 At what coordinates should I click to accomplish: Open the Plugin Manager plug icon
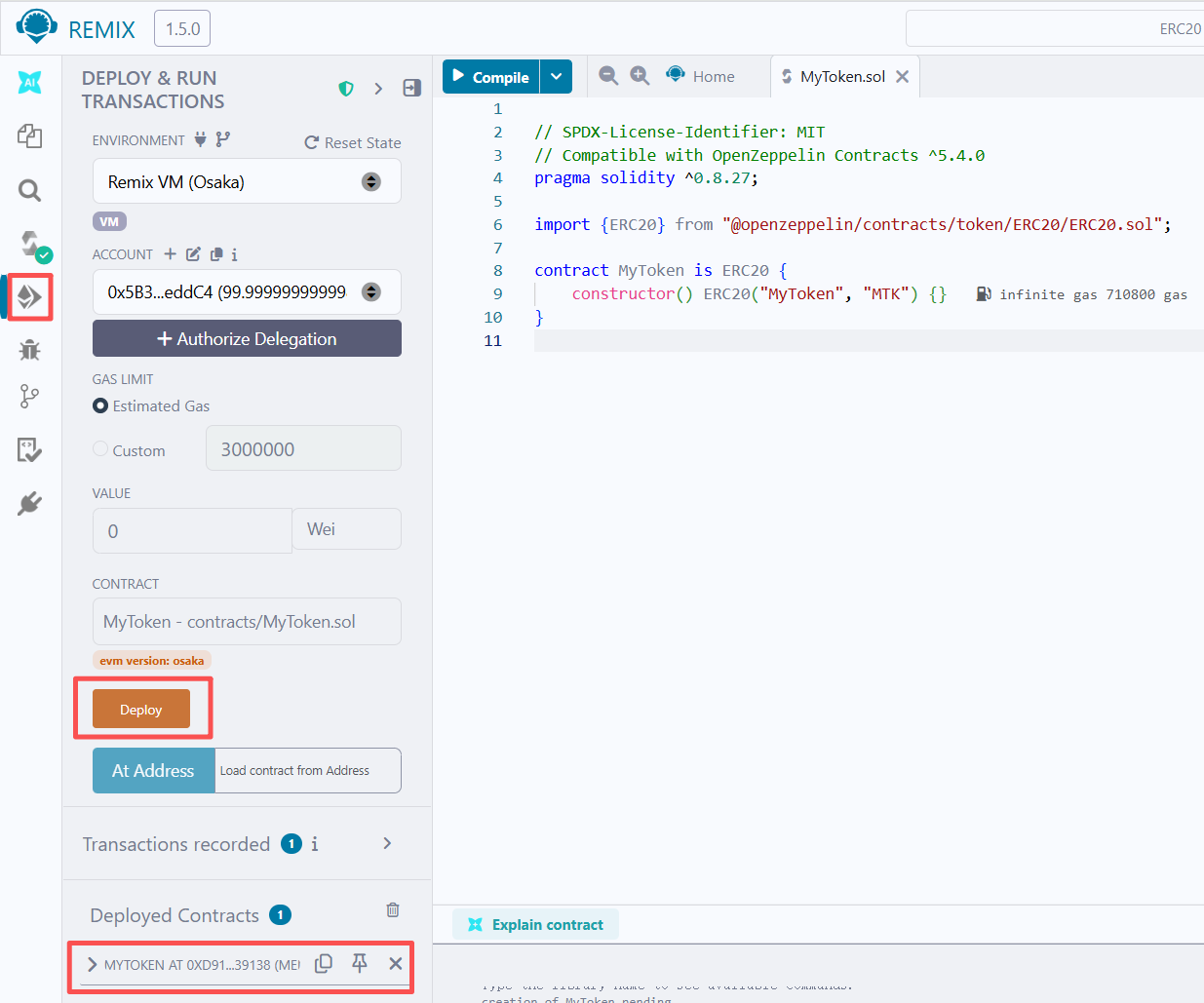[29, 503]
